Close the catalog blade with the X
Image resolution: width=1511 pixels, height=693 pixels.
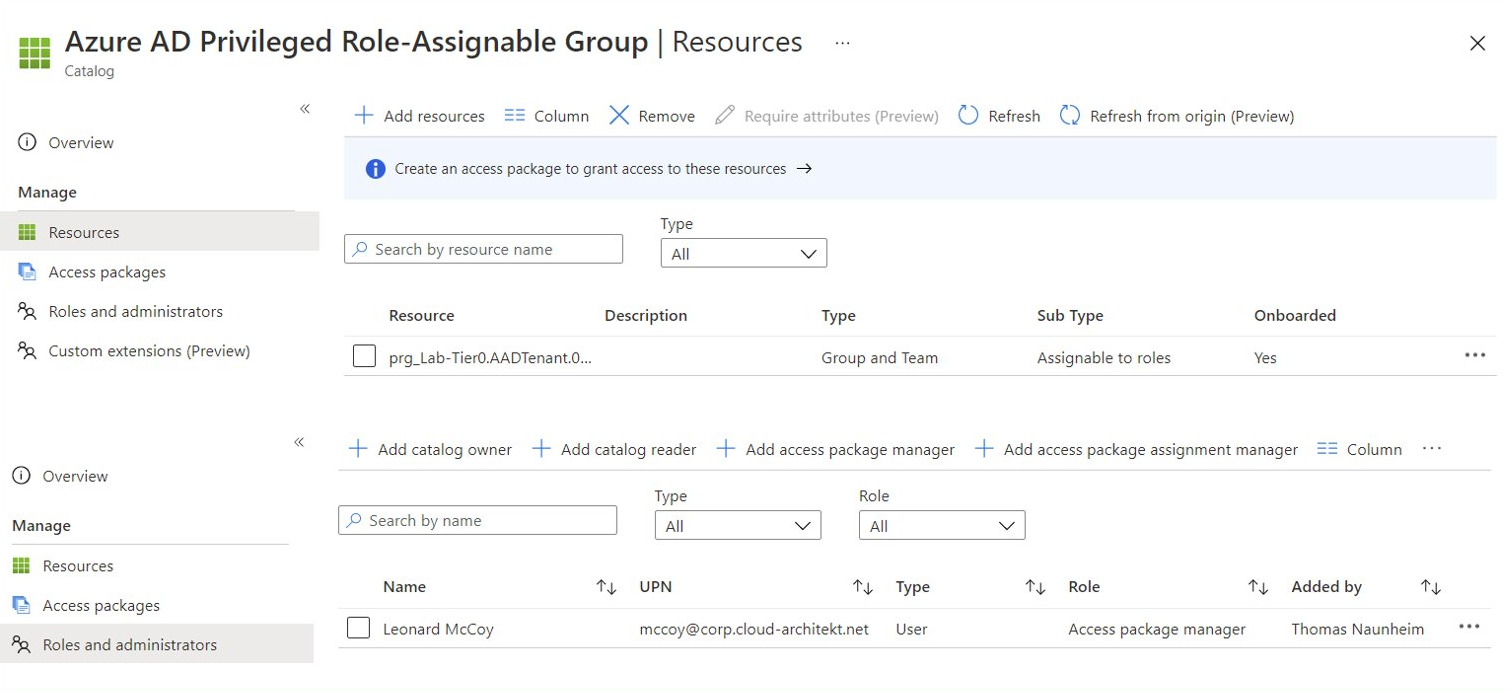point(1477,43)
